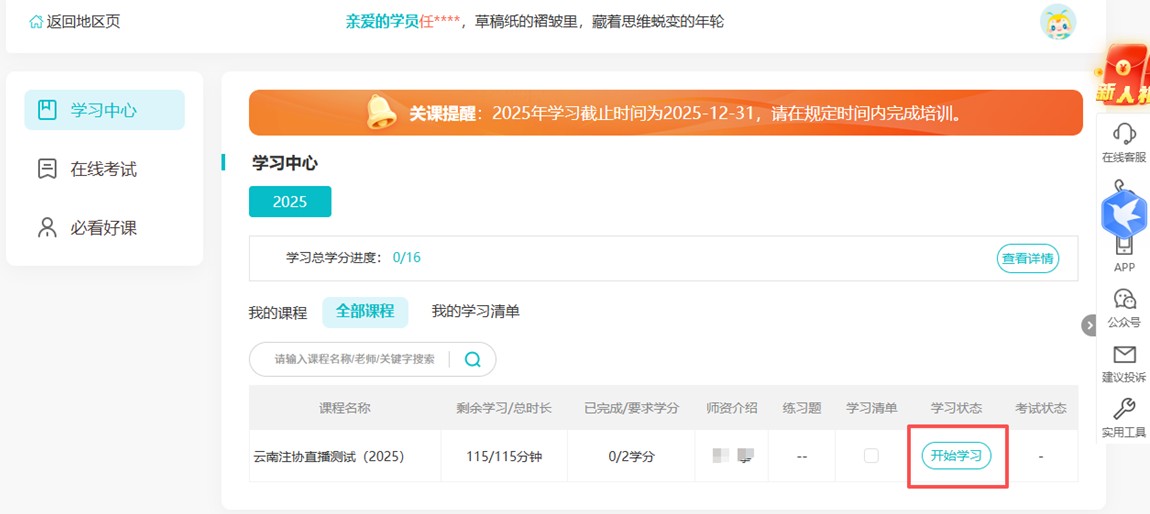1150x514 pixels.
Task: Click the 课程名称 column header
Action: coord(345,408)
